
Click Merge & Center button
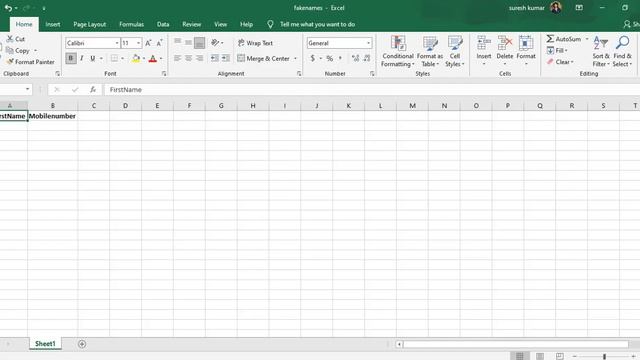click(264, 58)
